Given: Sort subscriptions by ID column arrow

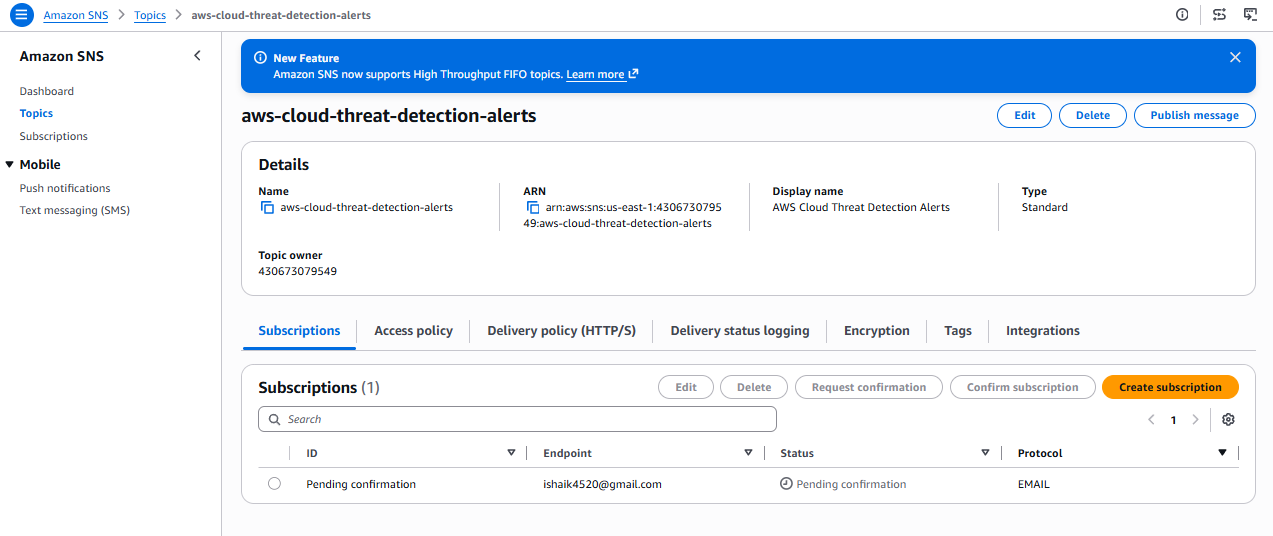Looking at the screenshot, I should (x=511, y=453).
